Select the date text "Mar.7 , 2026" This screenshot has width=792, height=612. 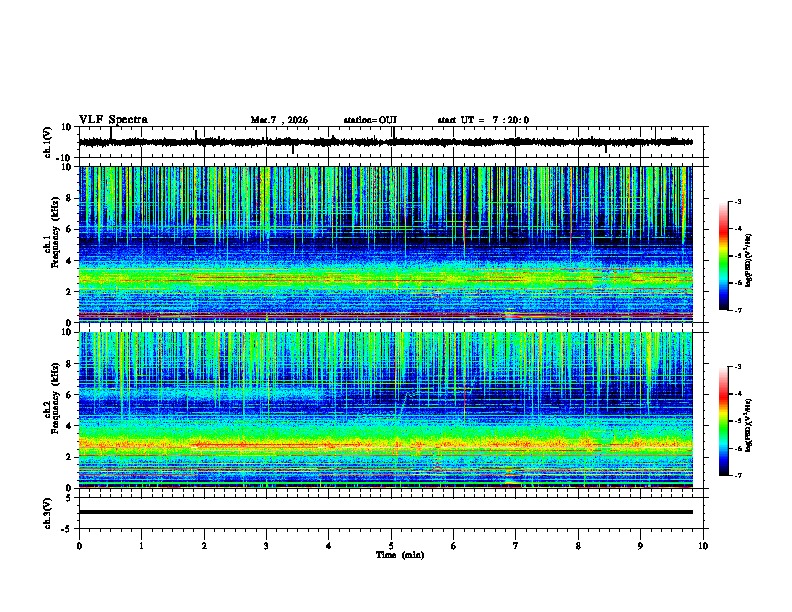click(279, 120)
